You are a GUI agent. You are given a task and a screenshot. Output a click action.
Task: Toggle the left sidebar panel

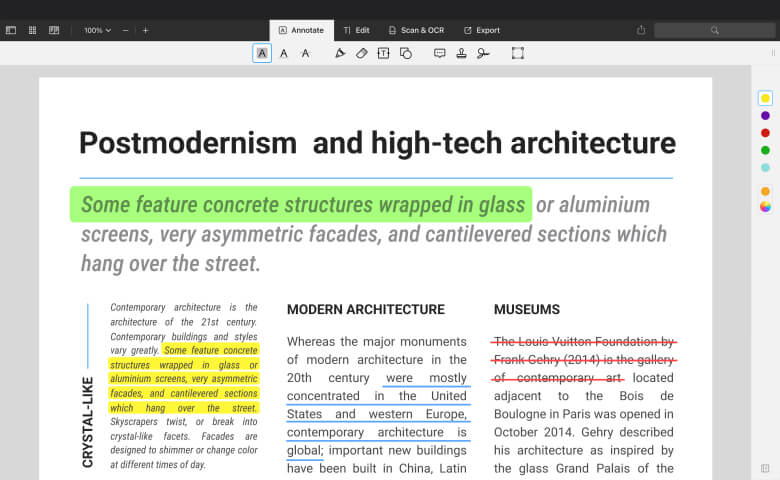(11, 30)
